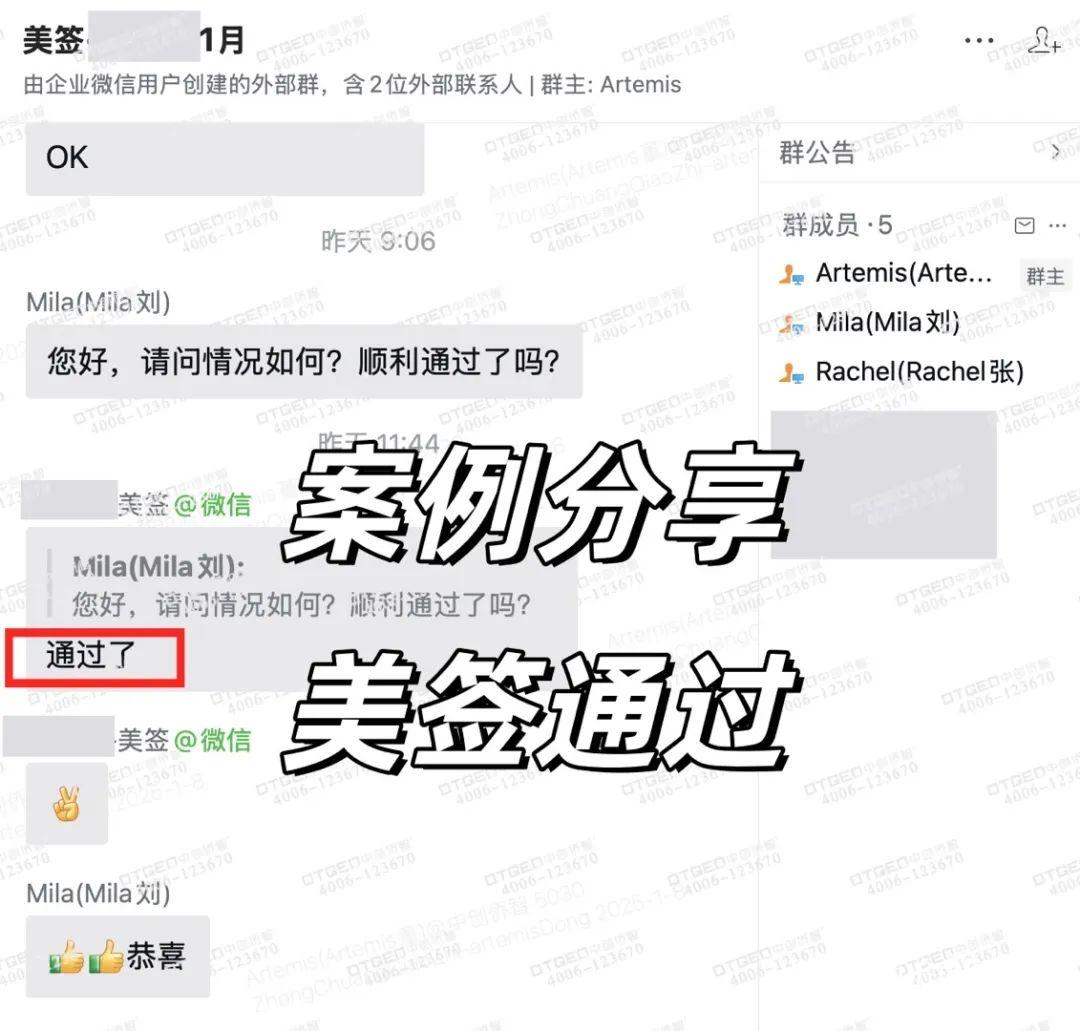This screenshot has height=1031, width=1080.
Task: Click the message 您好，请问情况如何？顺利通过了吗？
Action: [x=304, y=361]
